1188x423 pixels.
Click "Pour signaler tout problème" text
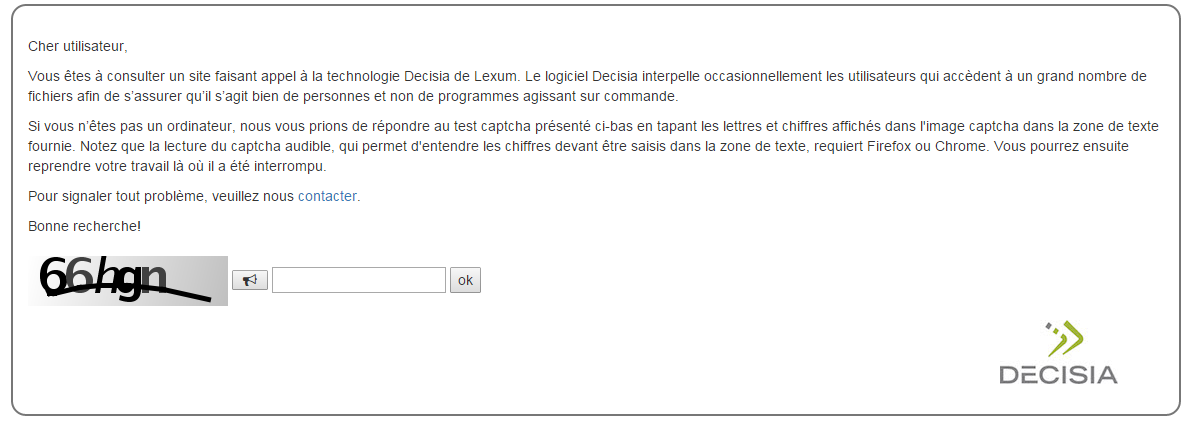tap(116, 196)
